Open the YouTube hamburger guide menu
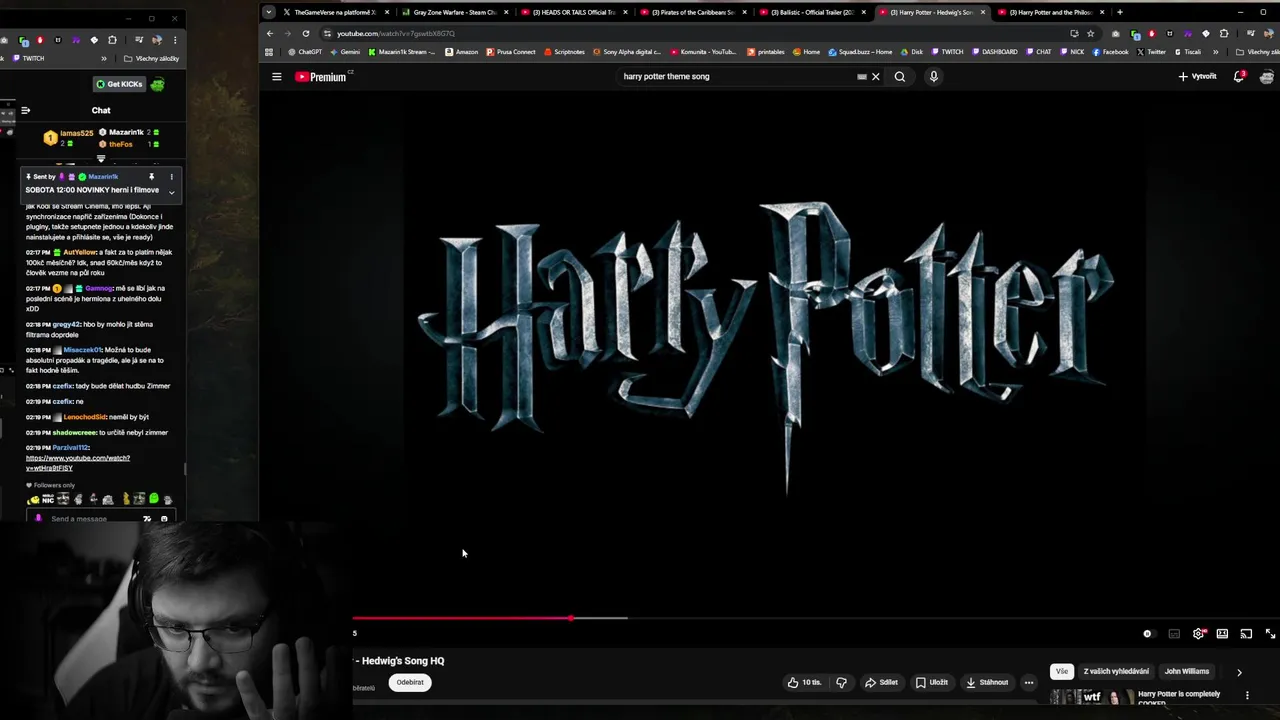The width and height of the screenshot is (1280, 720). point(277,77)
